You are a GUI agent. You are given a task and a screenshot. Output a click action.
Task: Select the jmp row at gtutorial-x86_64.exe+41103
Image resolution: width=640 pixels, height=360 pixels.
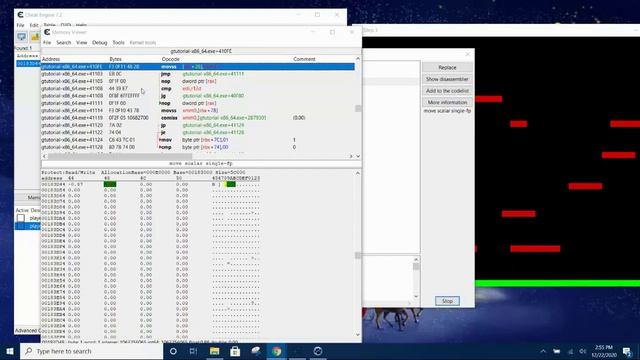[x=198, y=74]
